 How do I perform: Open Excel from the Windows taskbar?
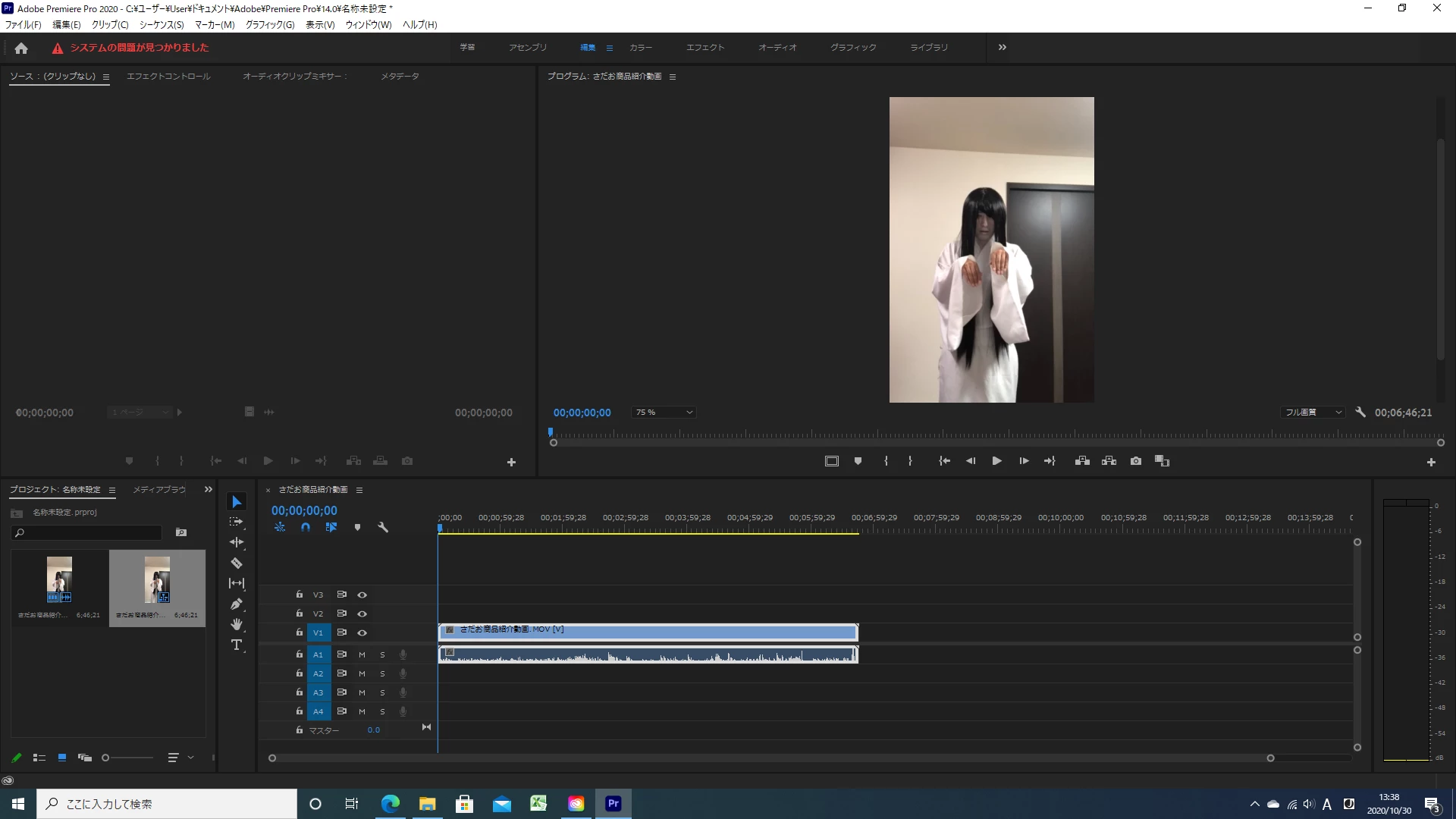[x=538, y=804]
